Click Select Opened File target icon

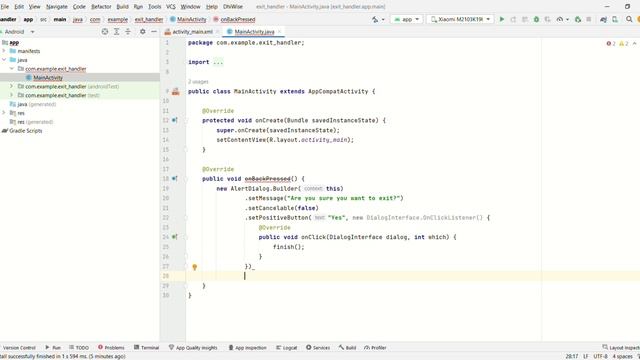(105, 31)
